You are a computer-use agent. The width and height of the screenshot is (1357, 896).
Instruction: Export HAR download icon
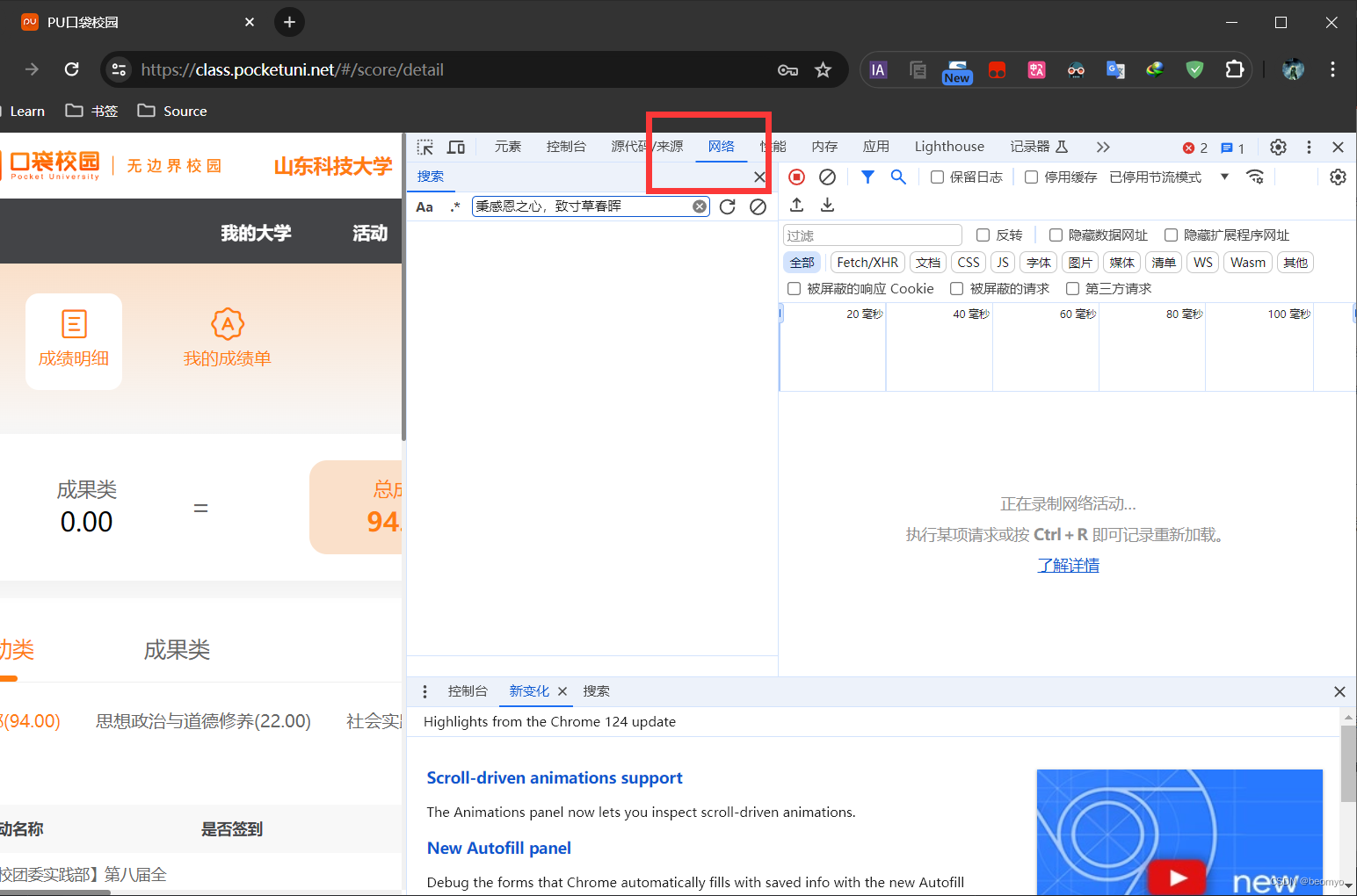[827, 205]
